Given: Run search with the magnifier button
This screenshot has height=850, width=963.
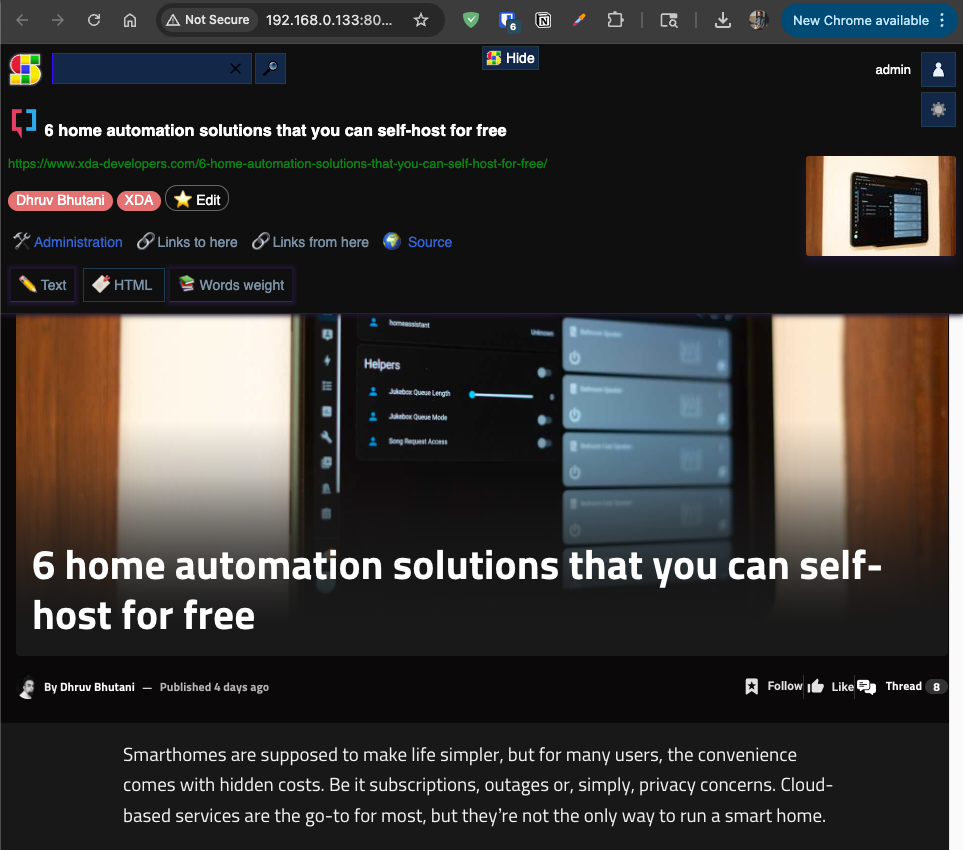Looking at the screenshot, I should point(270,68).
